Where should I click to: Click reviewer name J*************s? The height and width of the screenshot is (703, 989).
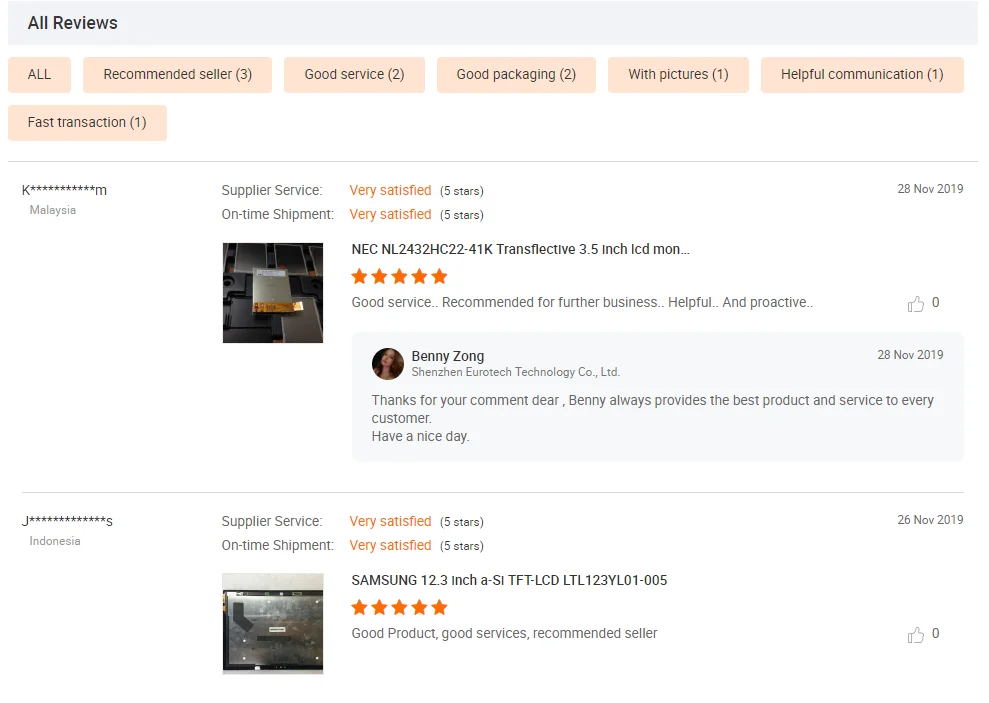(x=67, y=521)
